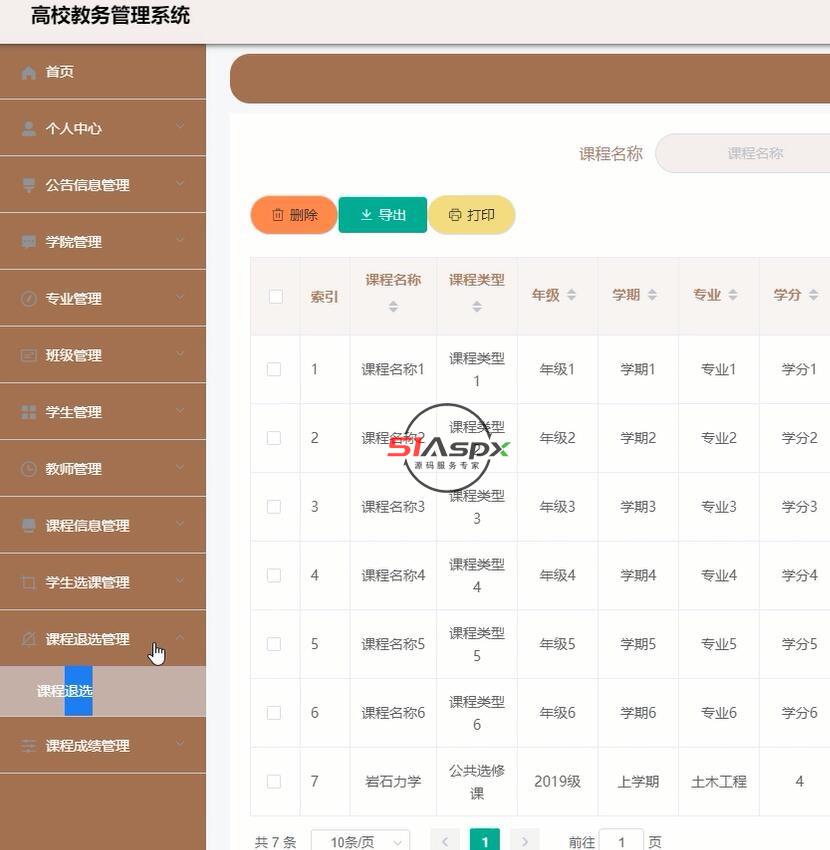Image resolution: width=830 pixels, height=850 pixels.
Task: Sort by 课程名称 column arrows
Action: [x=394, y=307]
